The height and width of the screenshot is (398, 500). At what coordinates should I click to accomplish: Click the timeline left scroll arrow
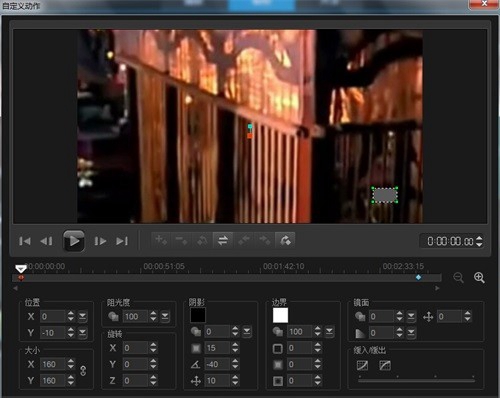tap(15, 288)
